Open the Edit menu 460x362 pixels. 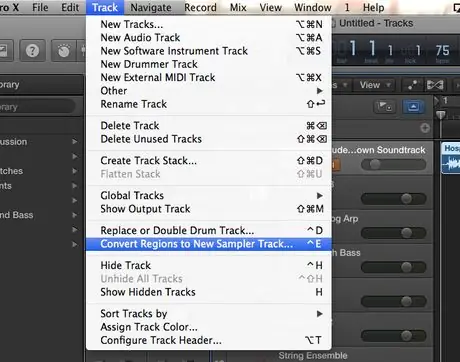(70, 7)
